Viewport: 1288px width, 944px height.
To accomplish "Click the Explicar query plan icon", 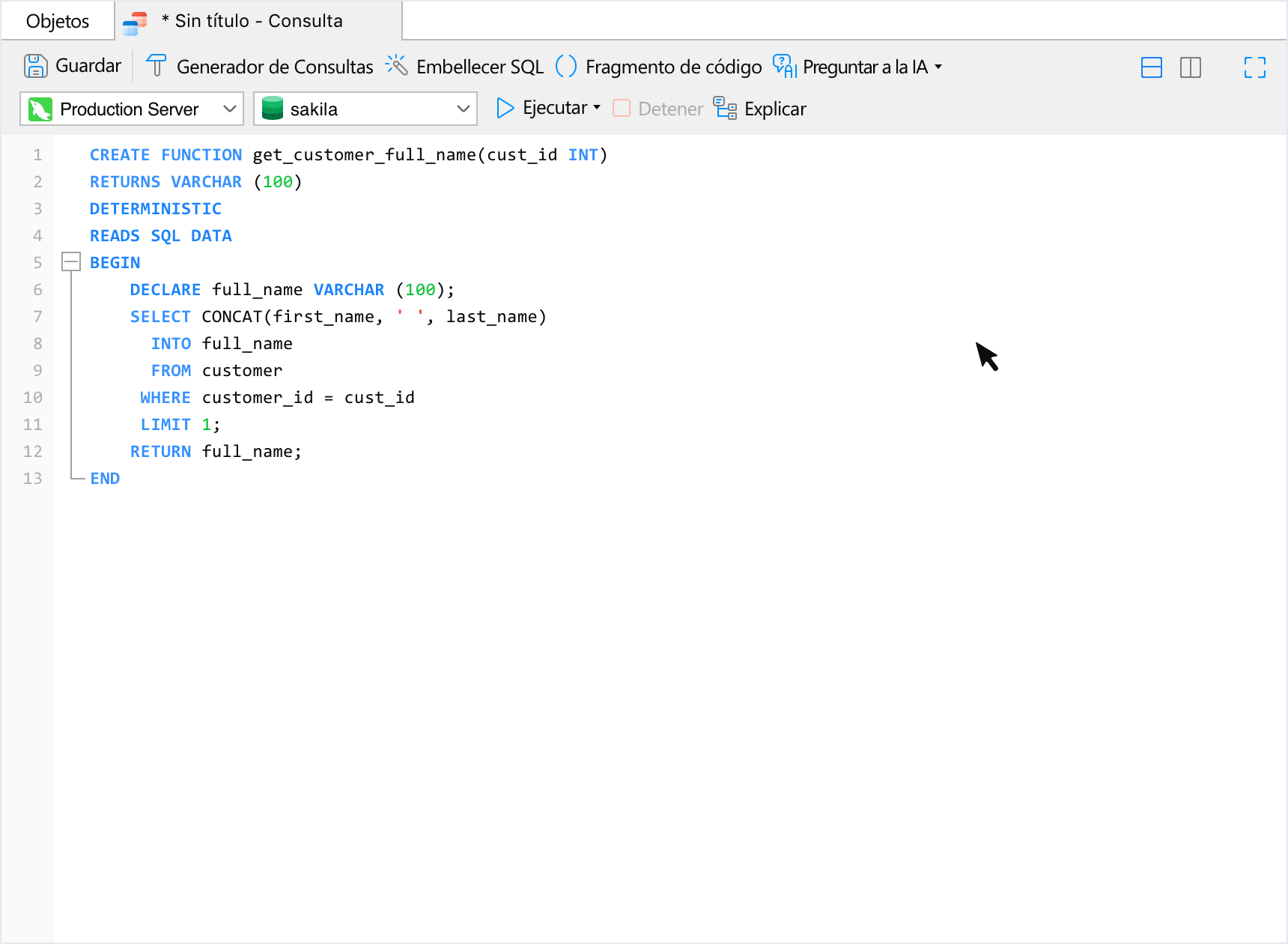I will [x=725, y=109].
